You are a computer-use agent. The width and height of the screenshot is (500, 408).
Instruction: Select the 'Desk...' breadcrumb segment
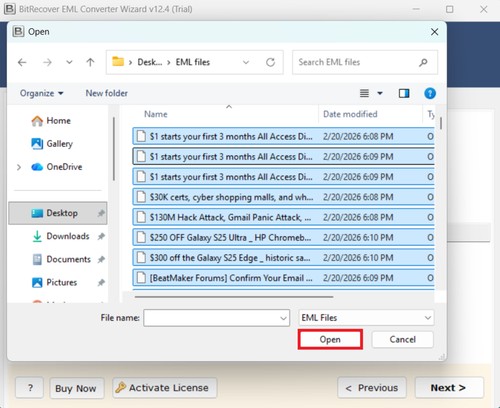pyautogui.click(x=150, y=62)
